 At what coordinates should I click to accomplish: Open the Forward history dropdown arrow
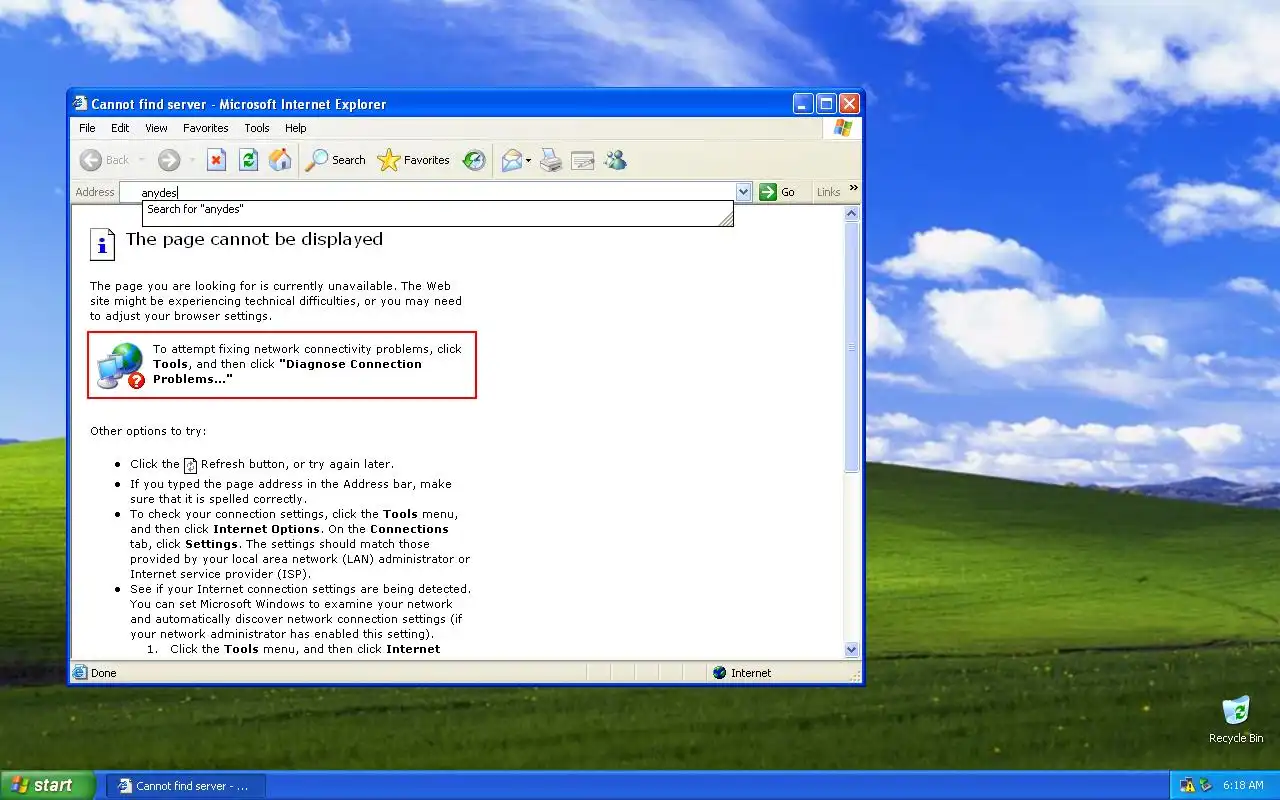(192, 160)
